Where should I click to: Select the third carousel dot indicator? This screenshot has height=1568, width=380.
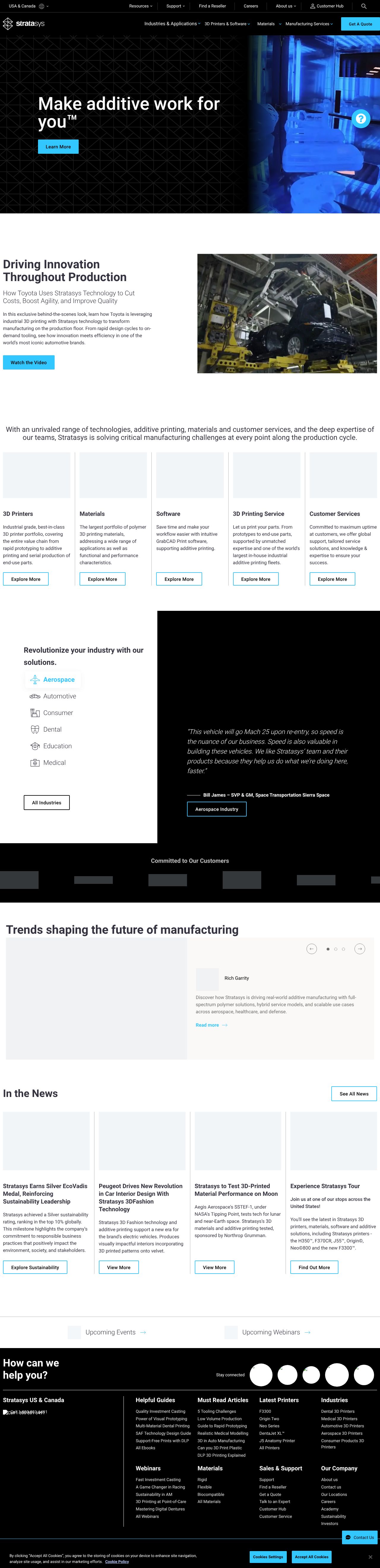click(343, 948)
